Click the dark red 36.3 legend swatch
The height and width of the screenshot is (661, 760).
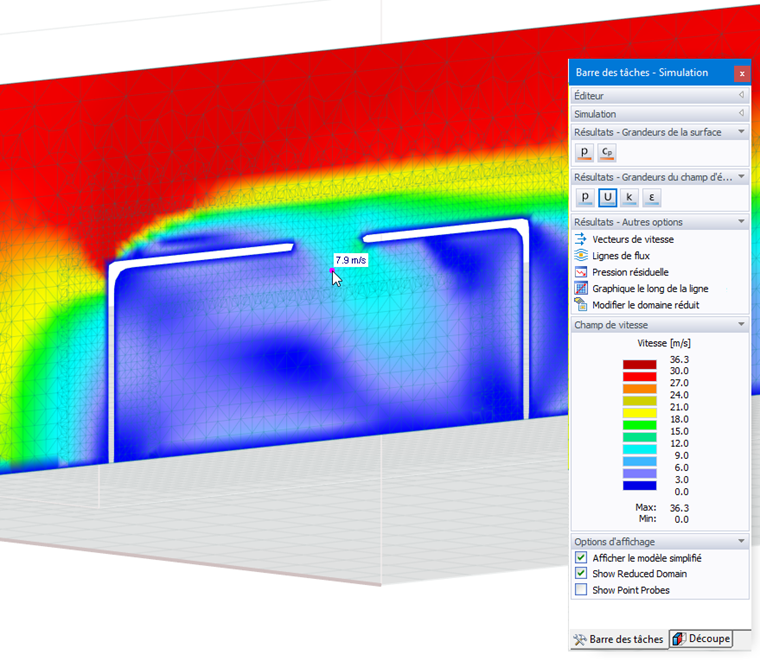pos(639,365)
